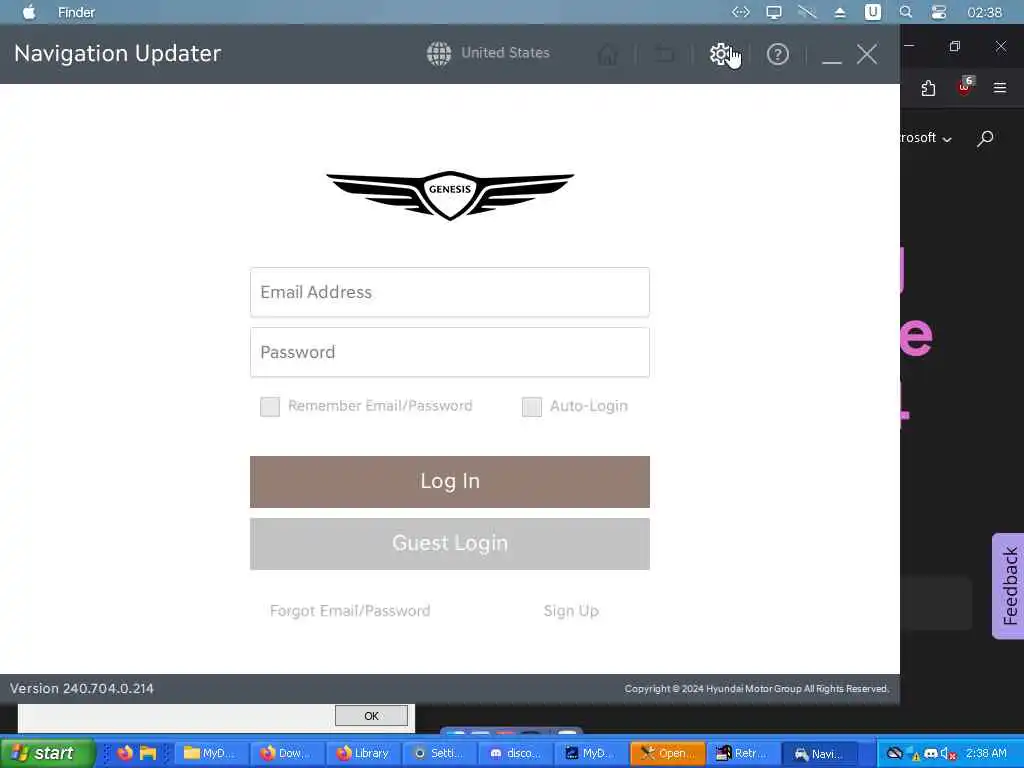Switch to the Retr... taskbar item
Screen dimensions: 1024x768
(743, 753)
